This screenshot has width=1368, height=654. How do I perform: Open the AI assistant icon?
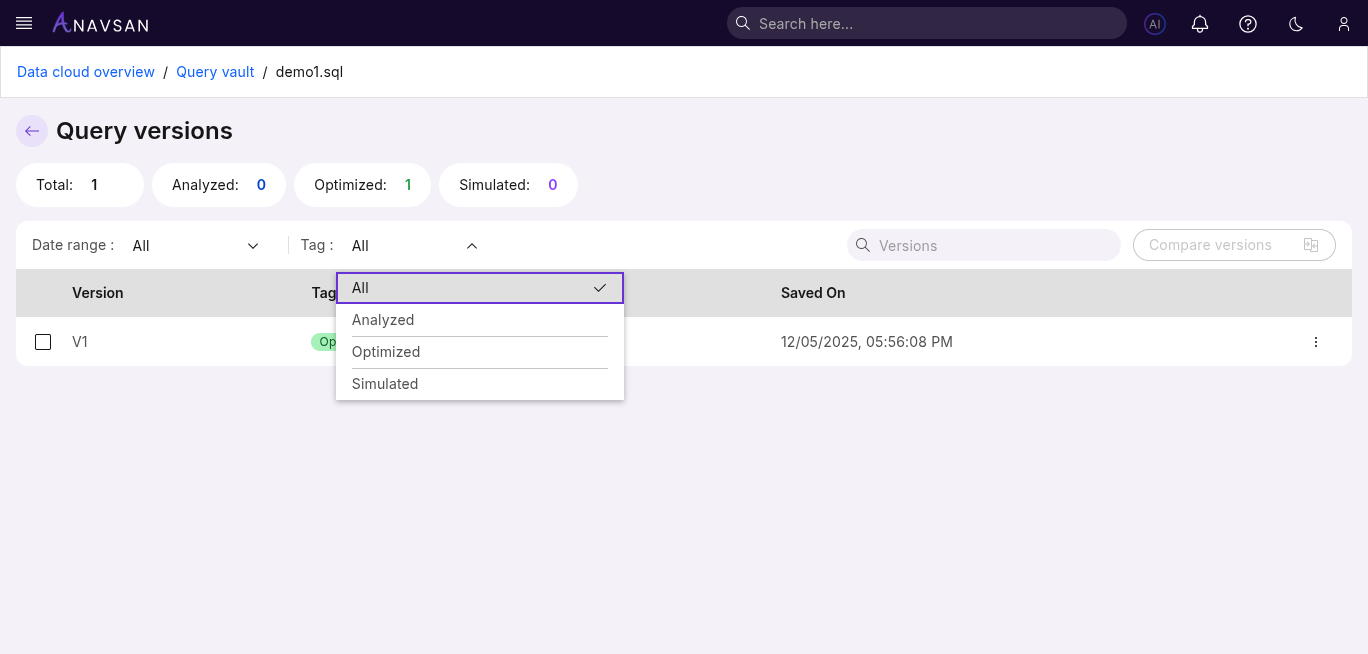pos(1155,23)
